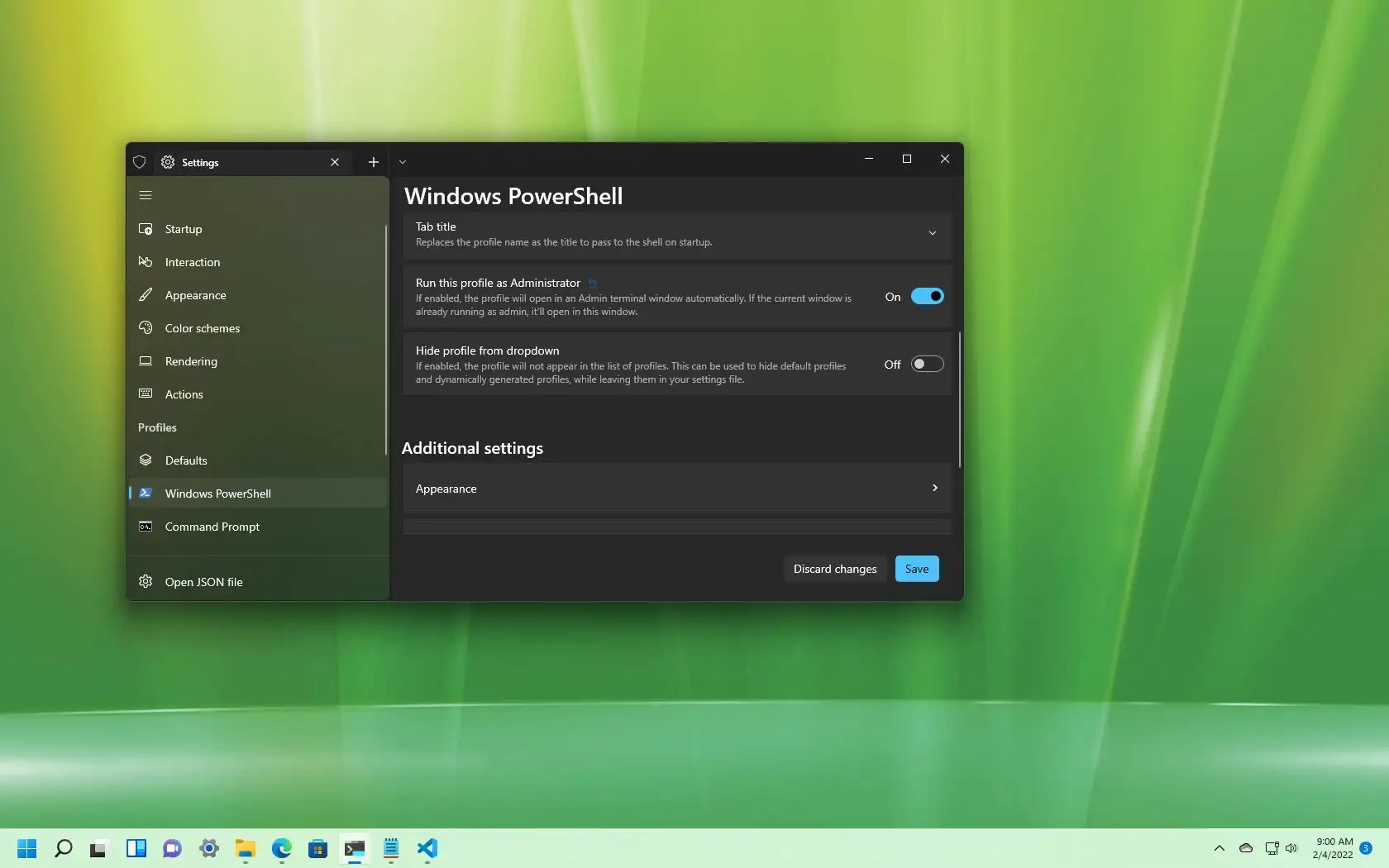Open the new tab dropdown arrow
The width and height of the screenshot is (1389, 868).
[x=403, y=162]
